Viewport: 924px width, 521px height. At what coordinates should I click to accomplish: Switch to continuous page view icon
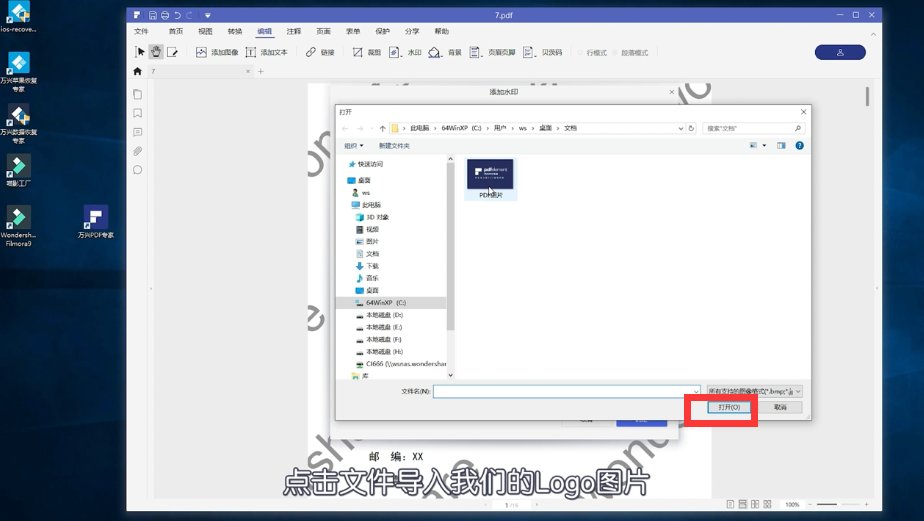[742, 504]
